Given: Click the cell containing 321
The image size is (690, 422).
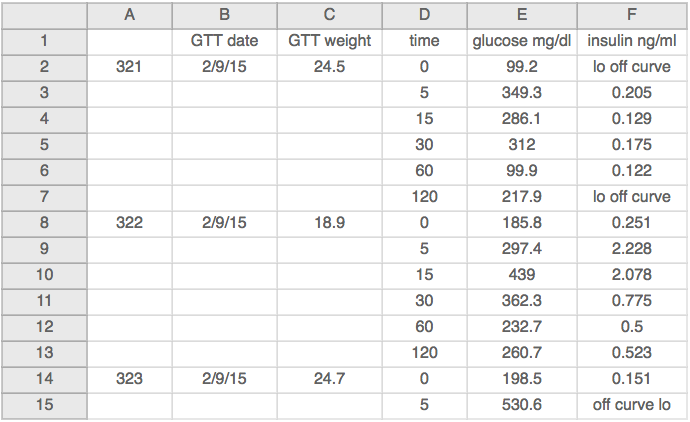Looking at the screenshot, I should pos(129,67).
